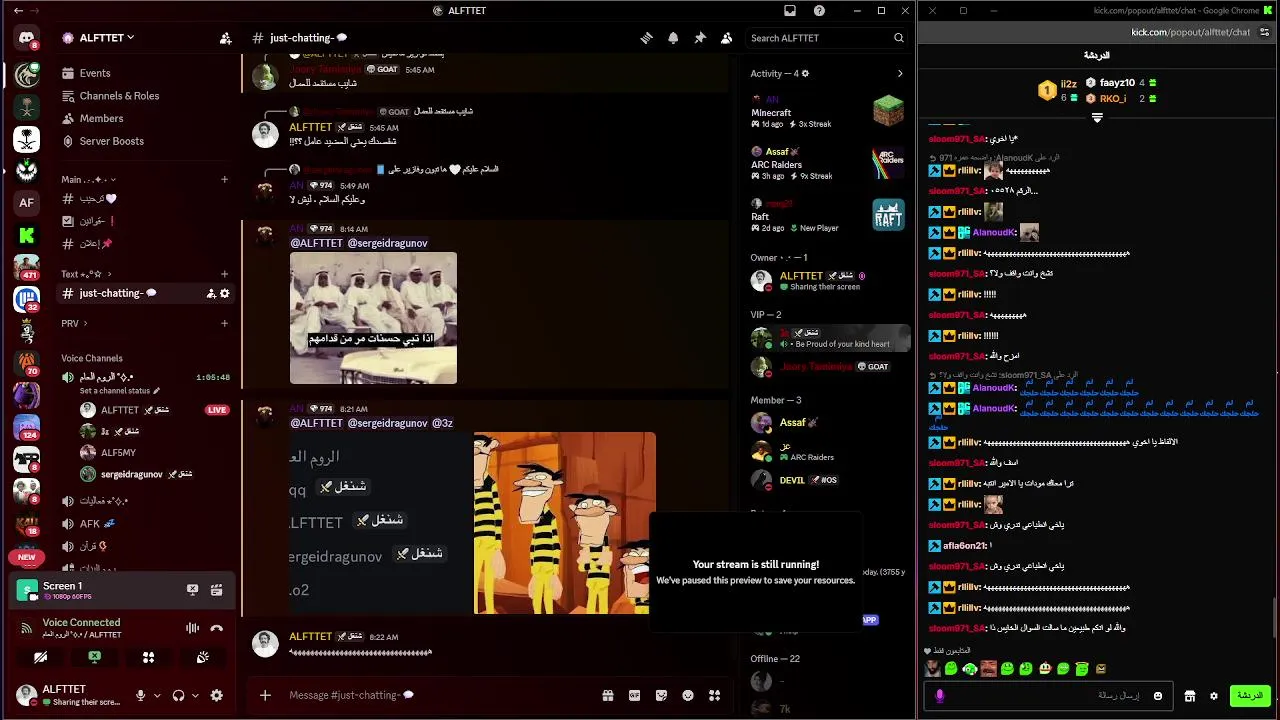Create channel in Main category plus
This screenshot has width=1280, height=720.
224,180
